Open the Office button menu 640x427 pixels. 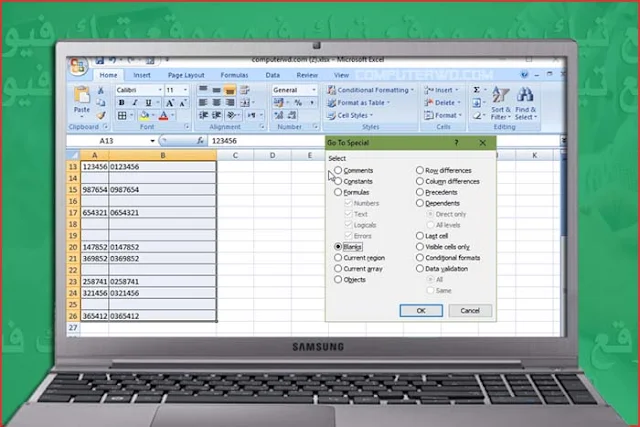pos(78,66)
